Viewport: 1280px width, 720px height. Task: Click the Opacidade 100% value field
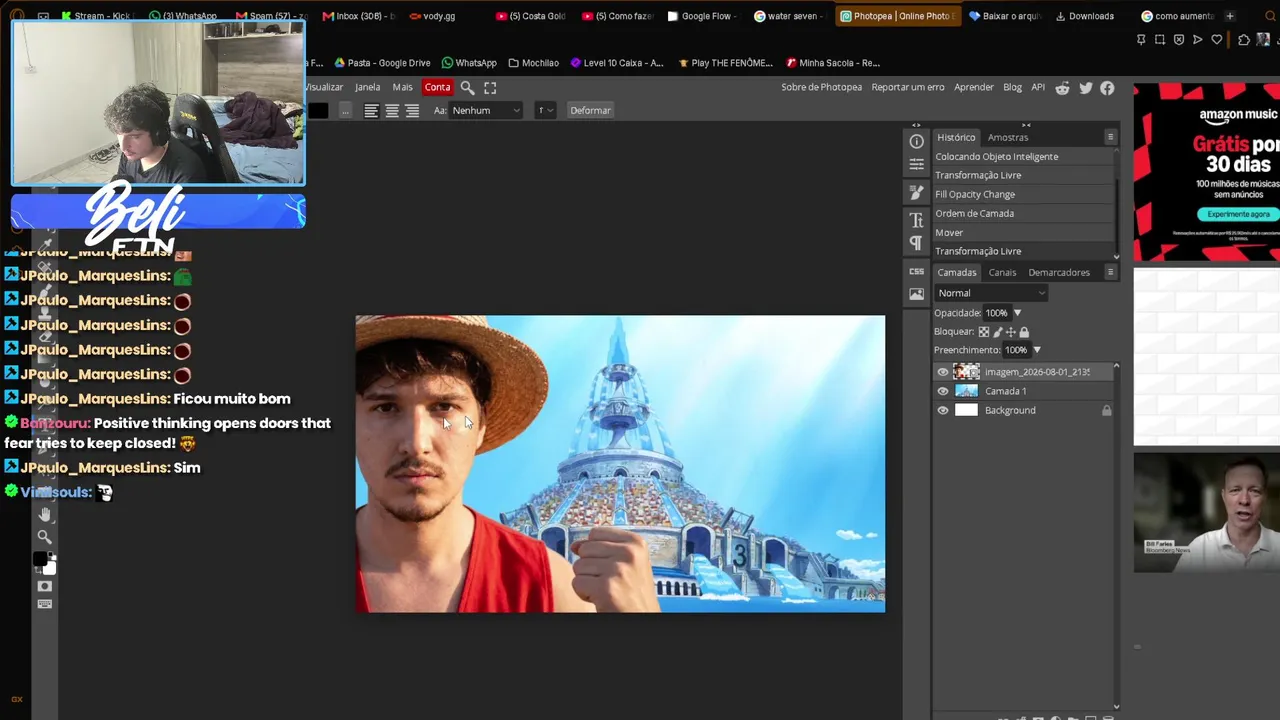coord(997,313)
